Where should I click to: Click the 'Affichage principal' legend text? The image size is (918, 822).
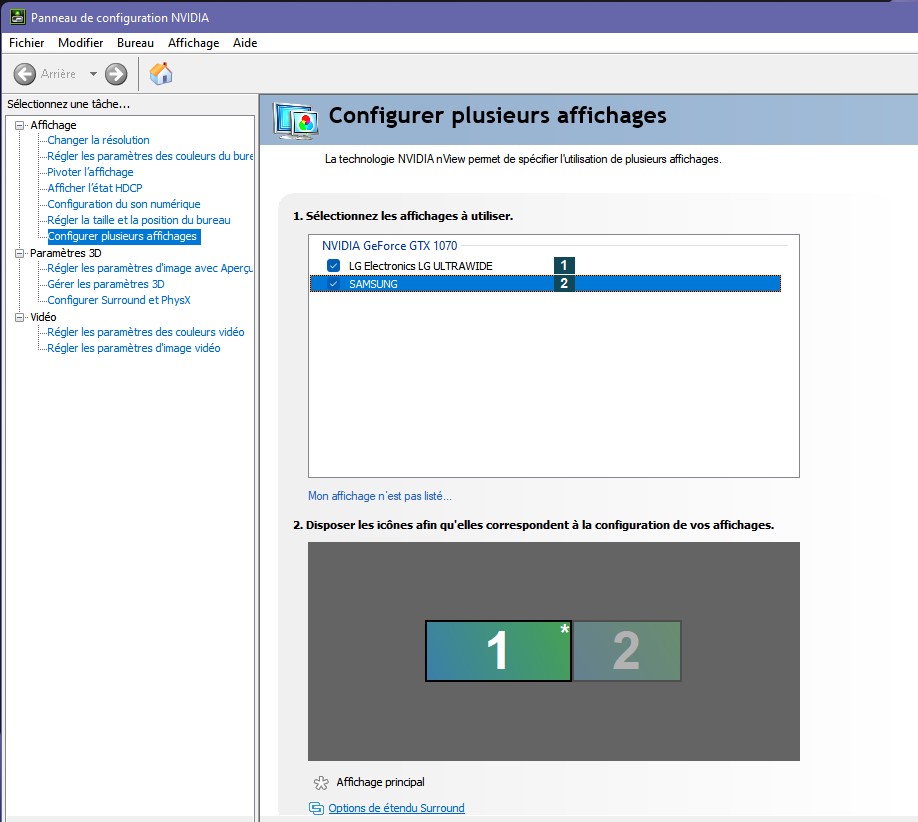point(381,782)
